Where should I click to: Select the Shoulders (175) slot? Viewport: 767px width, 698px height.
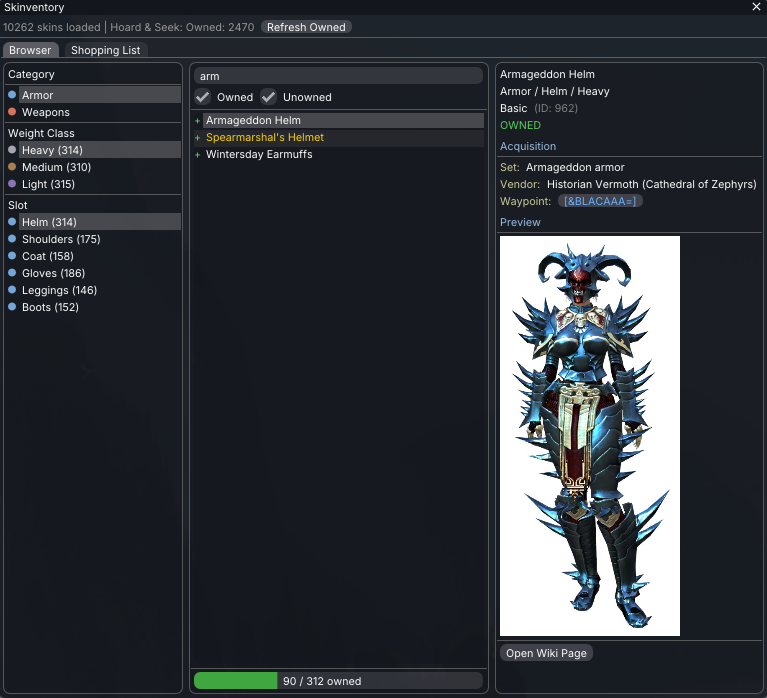pos(100,239)
